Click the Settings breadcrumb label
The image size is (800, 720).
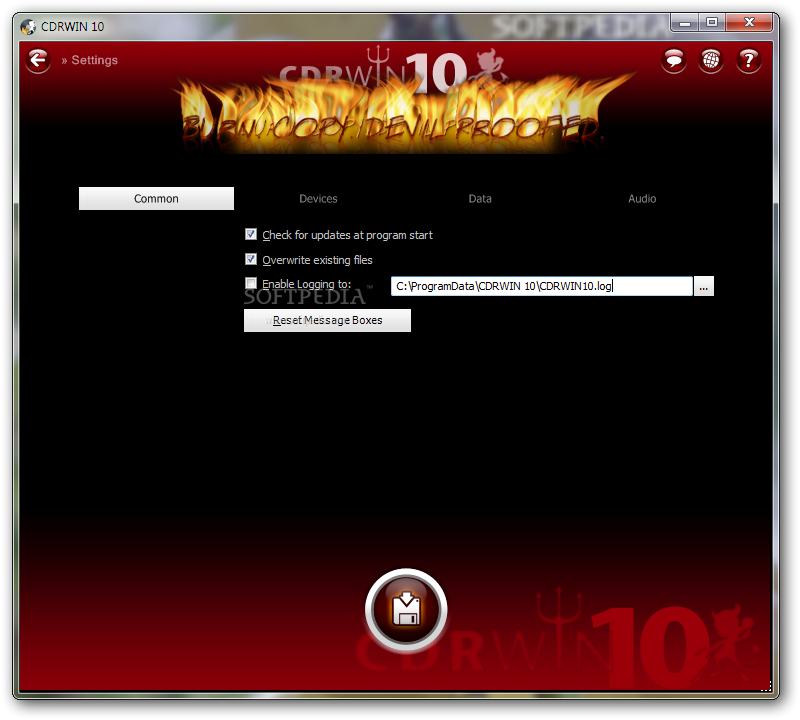[94, 60]
